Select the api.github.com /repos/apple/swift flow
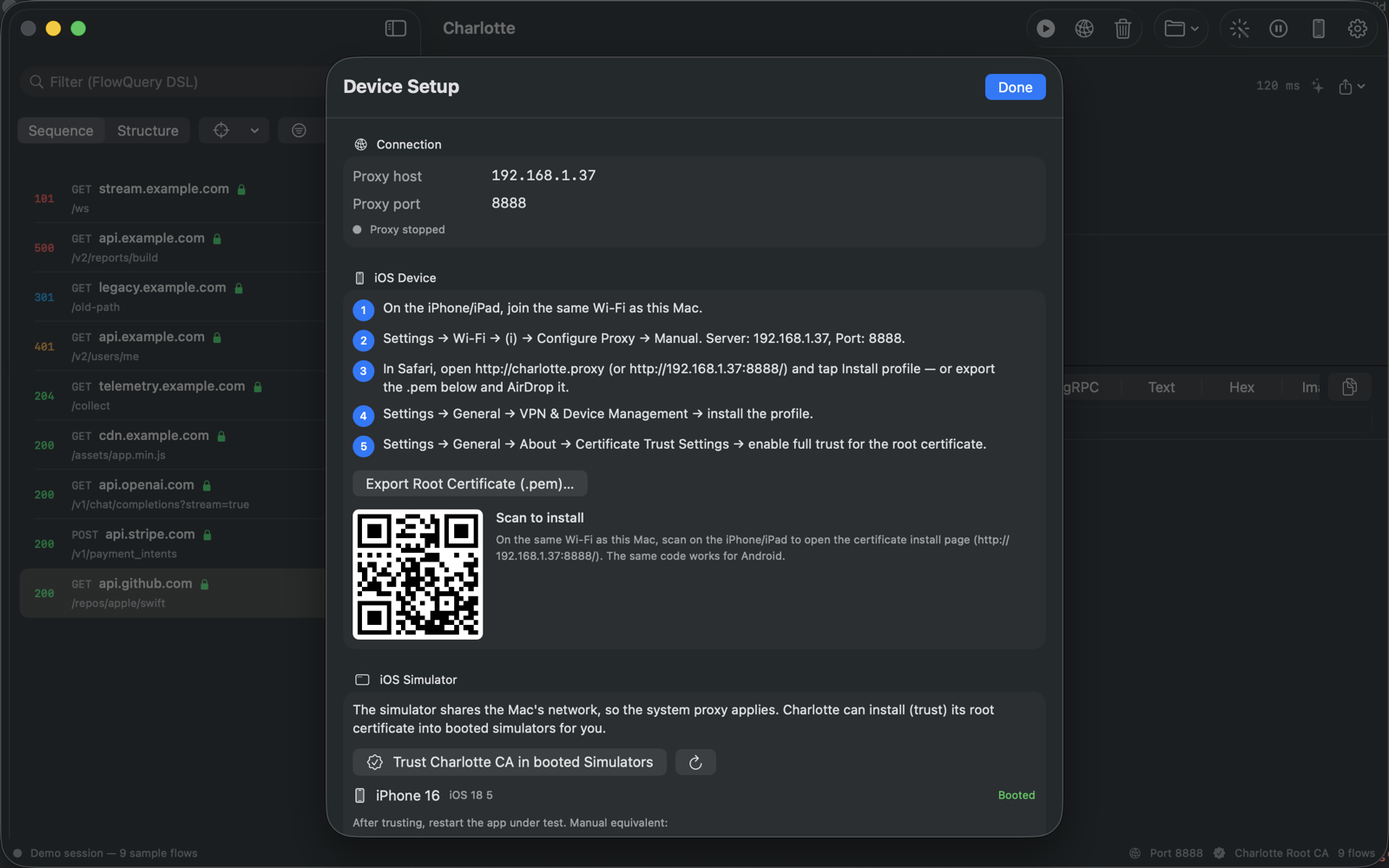Viewport: 1389px width, 868px height. click(x=172, y=593)
